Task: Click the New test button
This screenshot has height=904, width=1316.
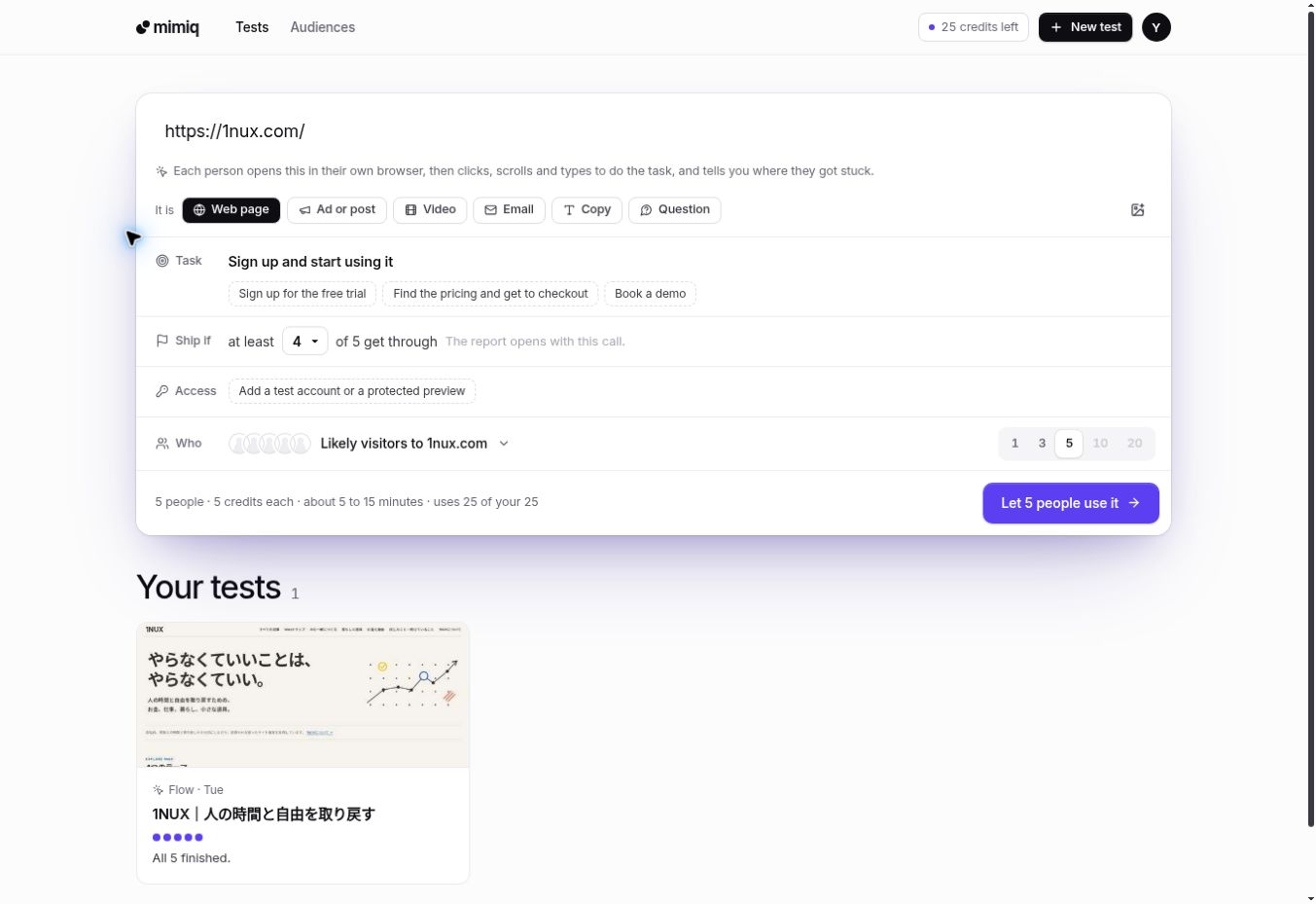Action: click(x=1085, y=27)
